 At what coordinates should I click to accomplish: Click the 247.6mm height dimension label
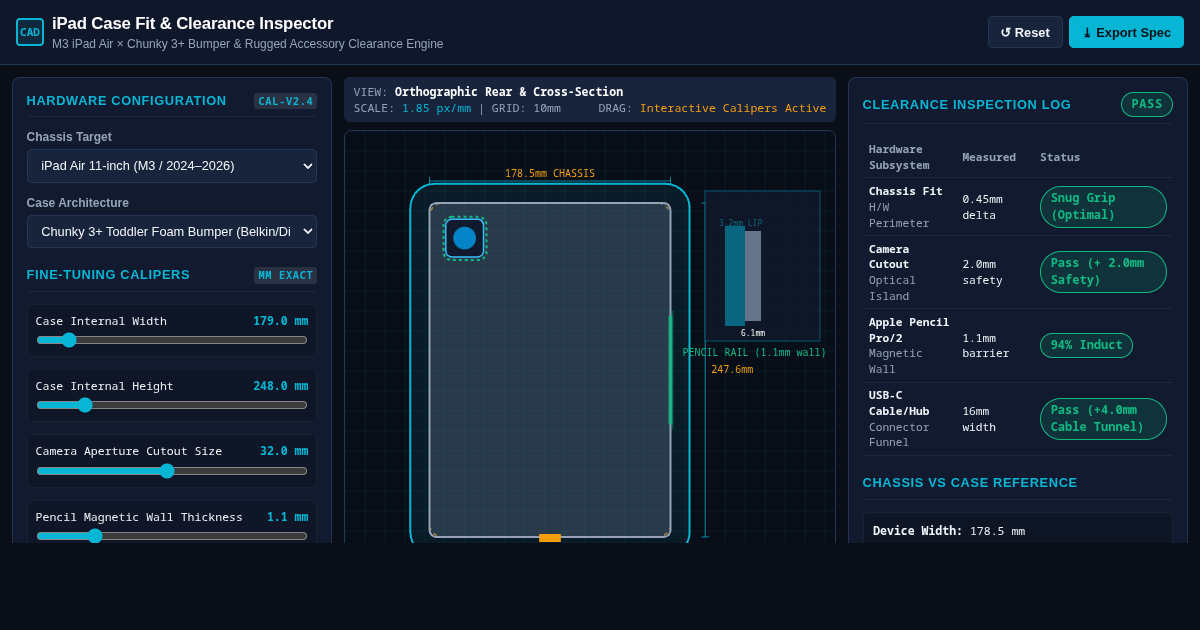tap(732, 370)
